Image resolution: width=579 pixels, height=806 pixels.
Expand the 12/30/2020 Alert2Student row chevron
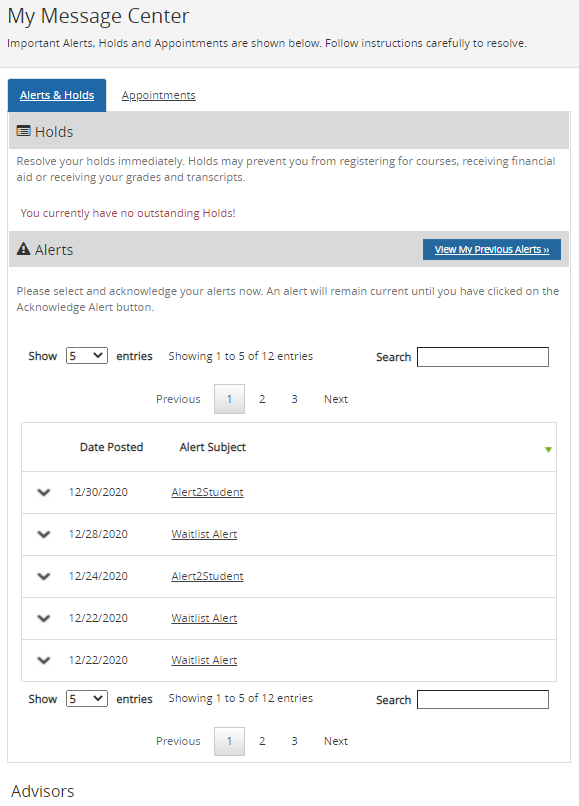44,492
